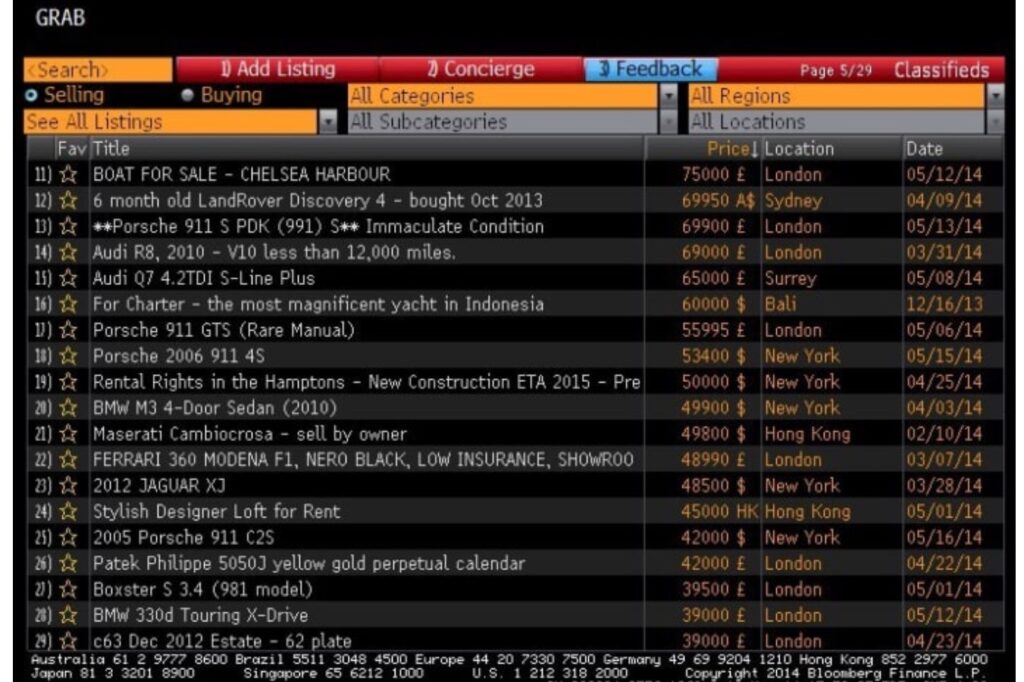1024x682 pixels.
Task: Toggle the star on the 2012 Jaguar XJ
Action: click(x=70, y=484)
